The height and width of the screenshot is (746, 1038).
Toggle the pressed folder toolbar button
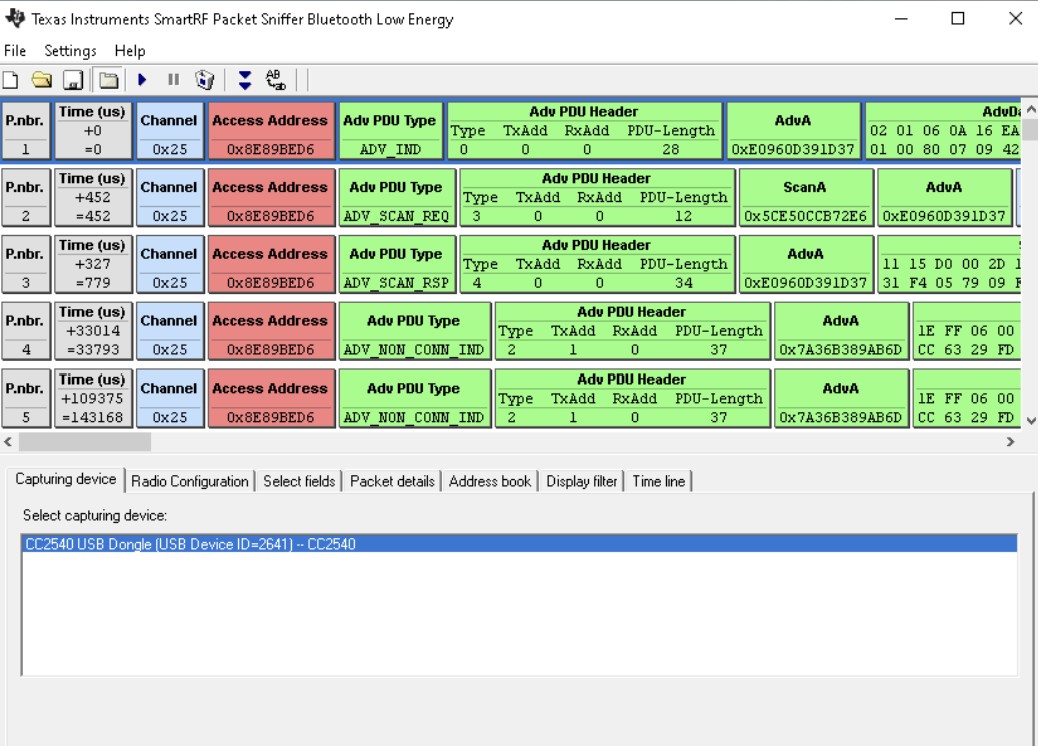pyautogui.click(x=108, y=80)
